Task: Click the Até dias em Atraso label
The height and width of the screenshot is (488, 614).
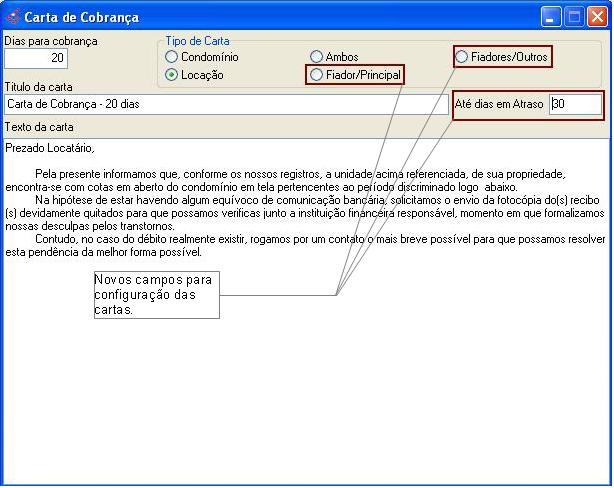Action: coord(499,105)
